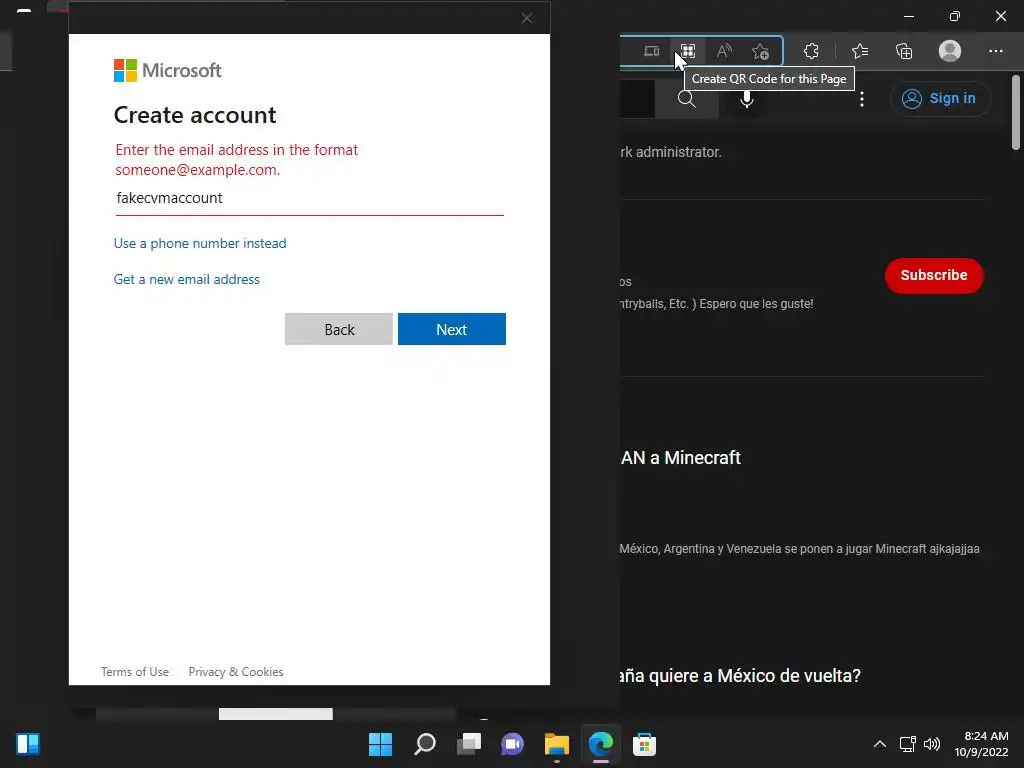The image size is (1024, 768).
Task: Open video title ending AN a Minecraft
Action: (x=680, y=458)
